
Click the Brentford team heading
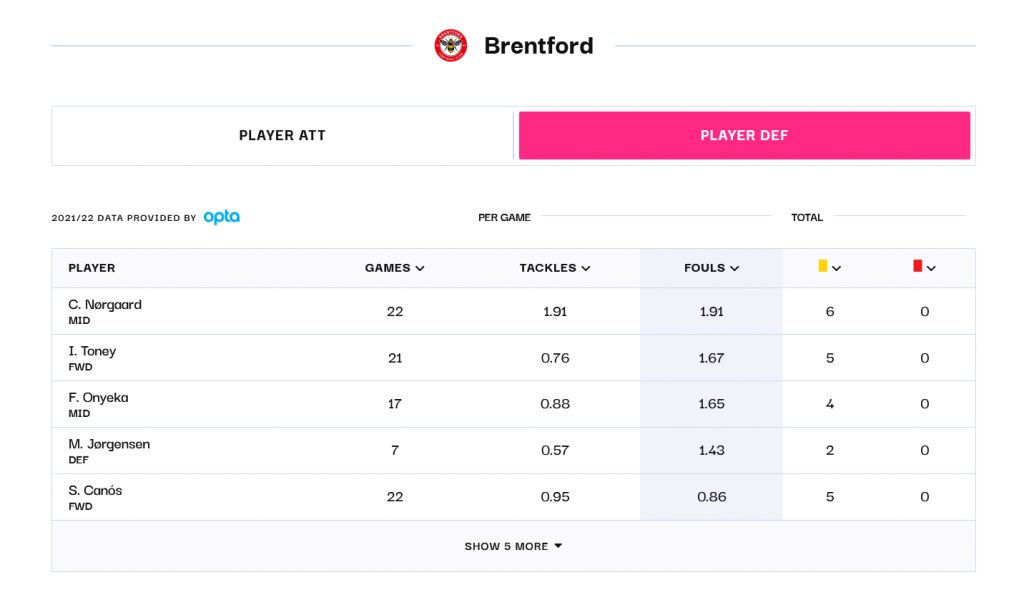click(538, 46)
